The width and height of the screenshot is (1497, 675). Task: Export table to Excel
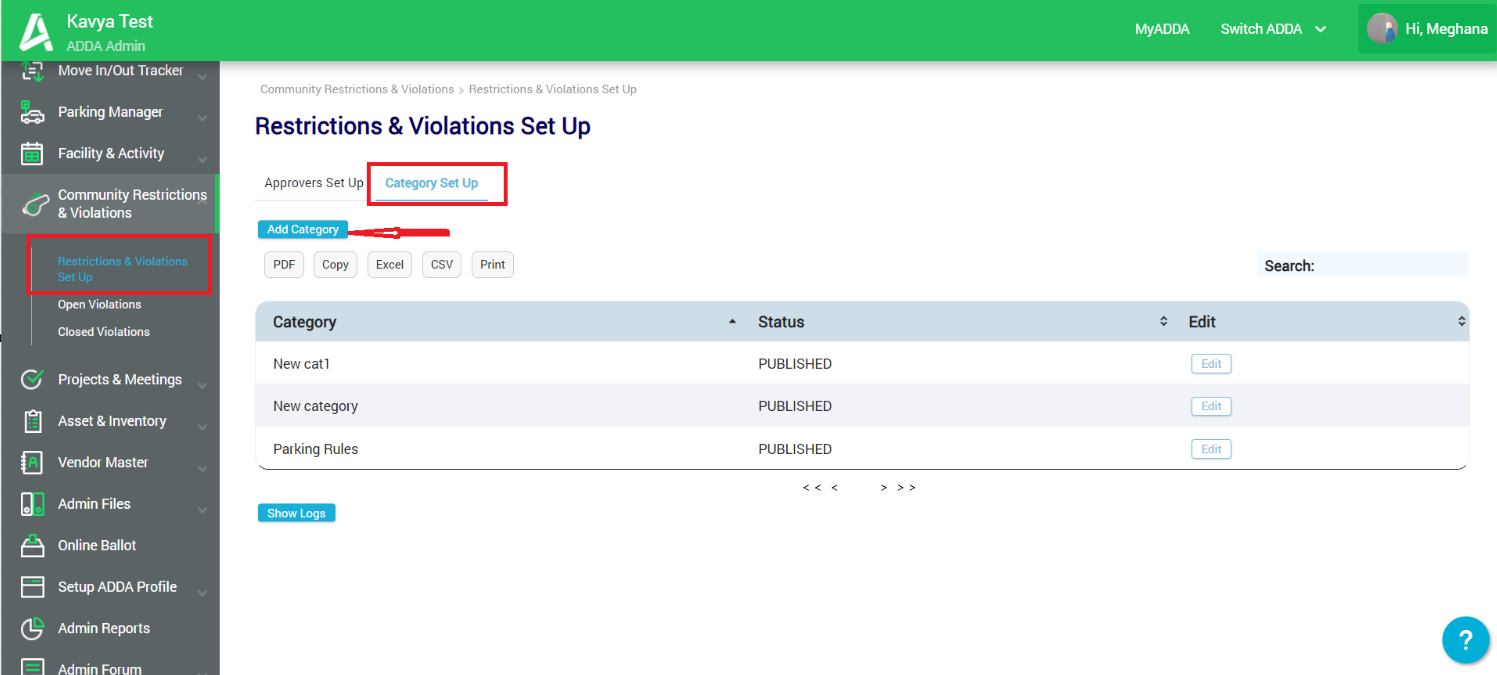coord(390,265)
